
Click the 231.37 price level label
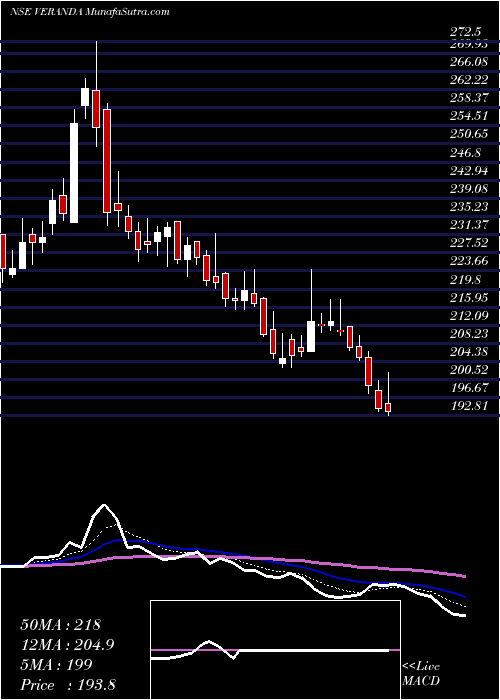click(x=469, y=225)
